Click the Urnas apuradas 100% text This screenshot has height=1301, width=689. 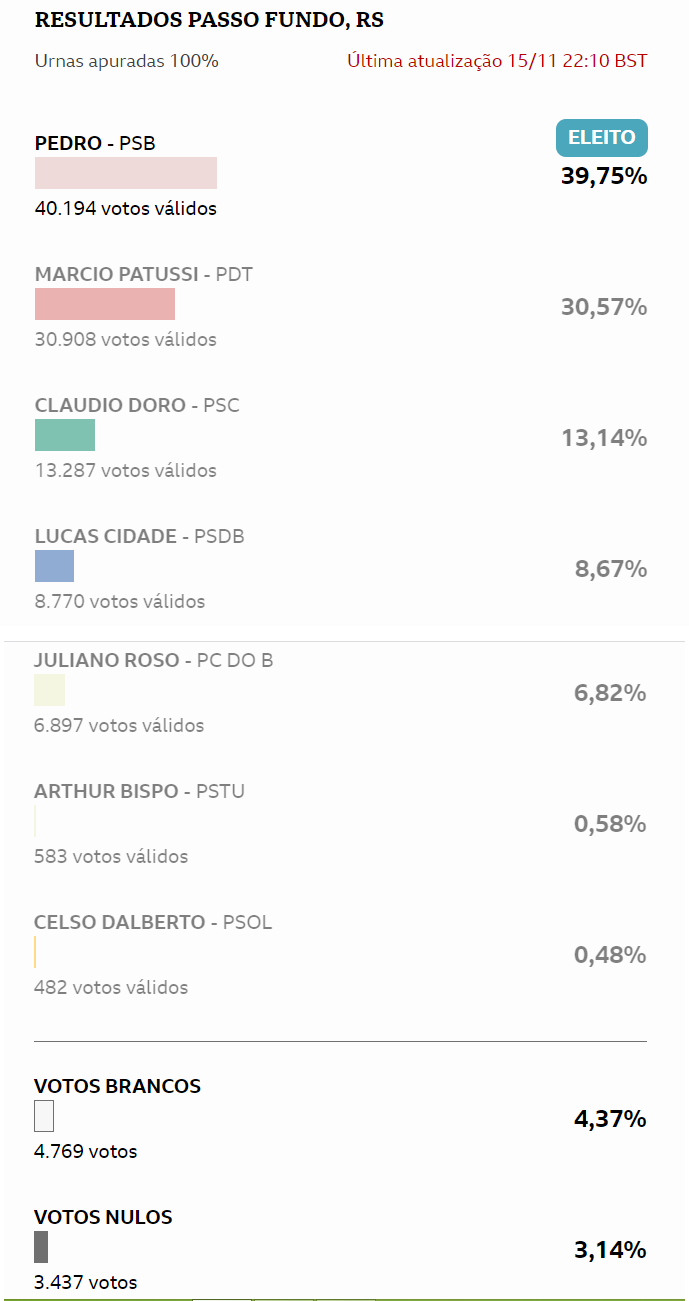126,61
